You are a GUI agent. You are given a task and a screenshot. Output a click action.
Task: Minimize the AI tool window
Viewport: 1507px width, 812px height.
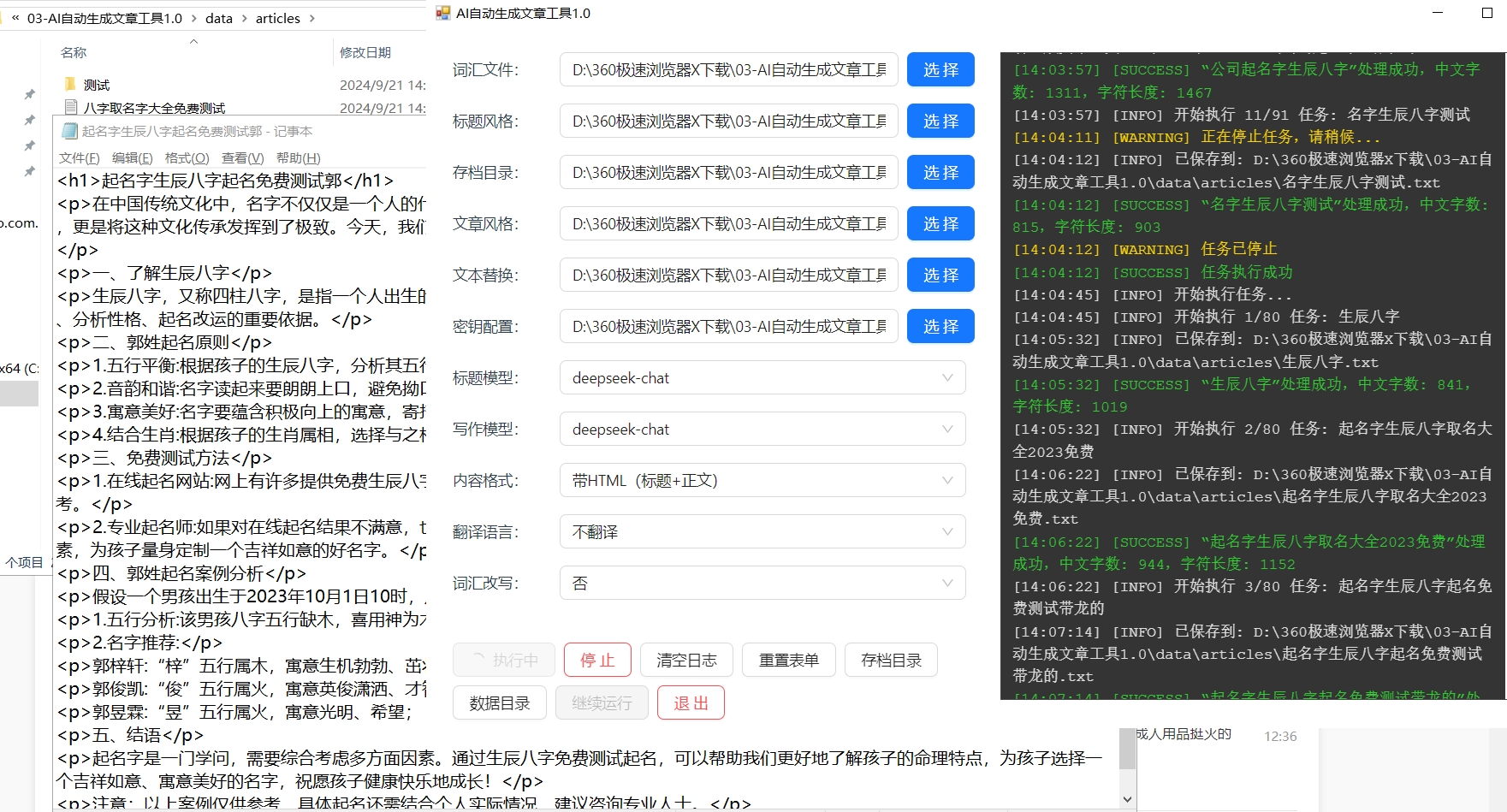coord(1438,13)
